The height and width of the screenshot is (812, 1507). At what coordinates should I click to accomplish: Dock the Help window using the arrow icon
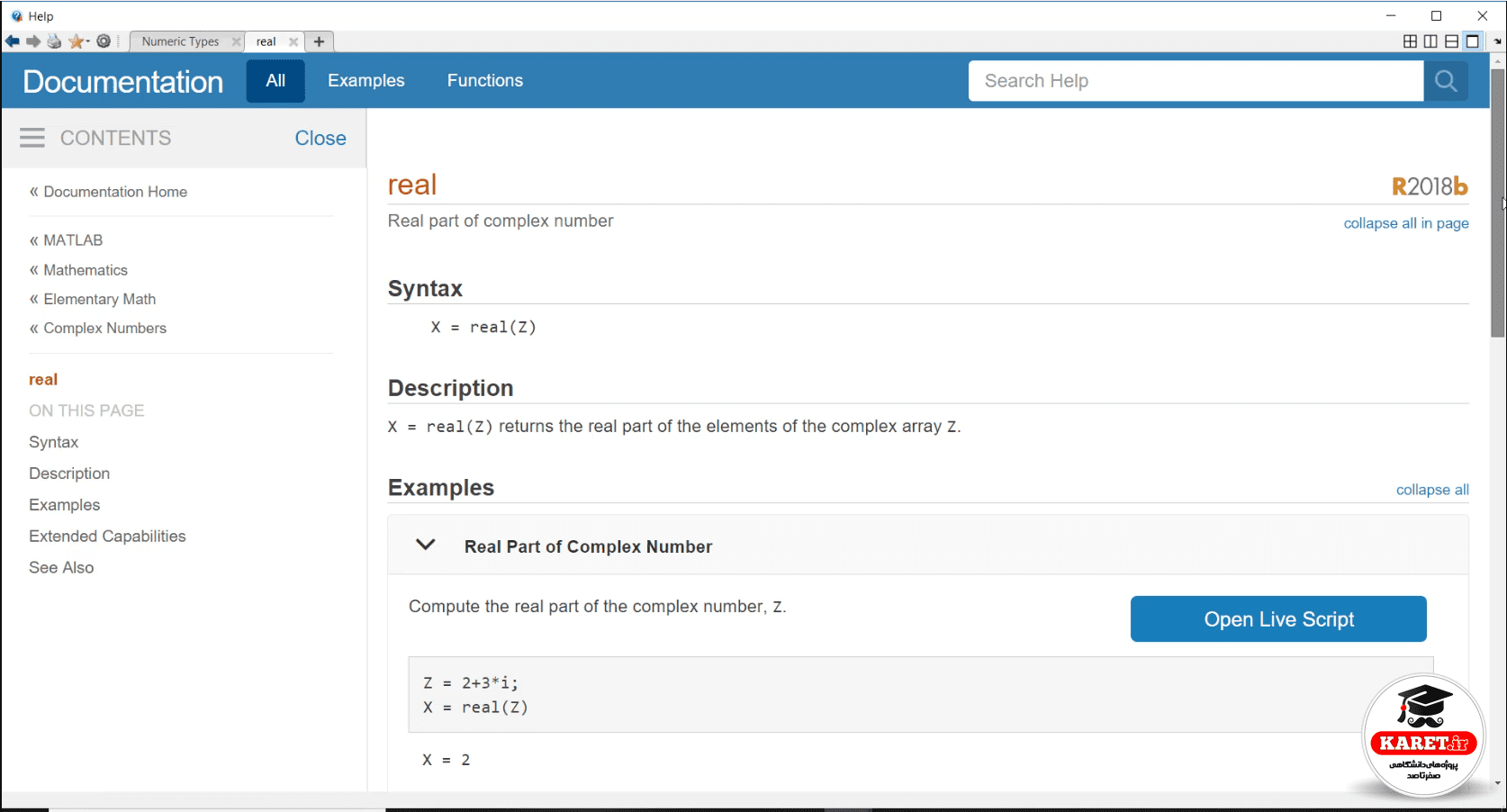click(x=1498, y=41)
